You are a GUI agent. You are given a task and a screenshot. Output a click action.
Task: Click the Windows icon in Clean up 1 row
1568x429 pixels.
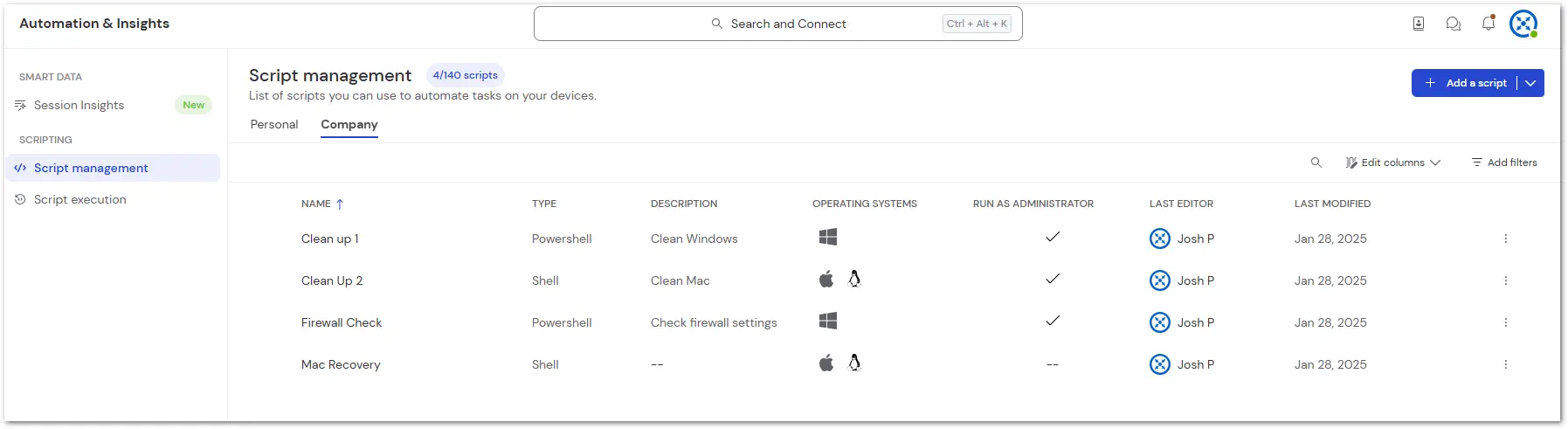tap(828, 237)
